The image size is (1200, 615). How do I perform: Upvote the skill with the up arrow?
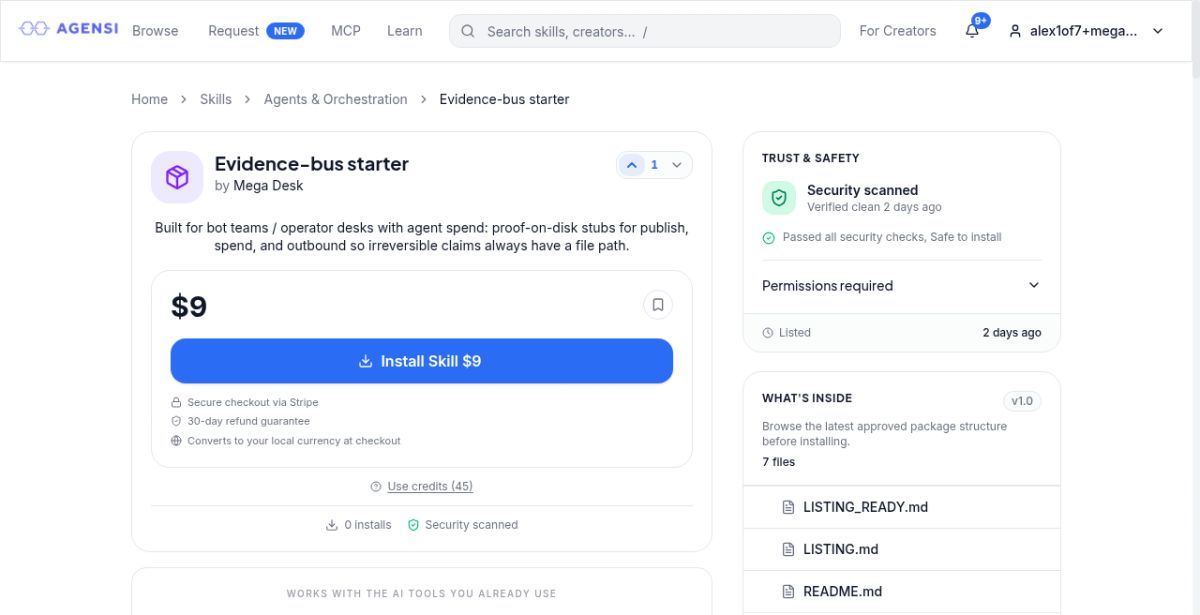click(x=631, y=165)
